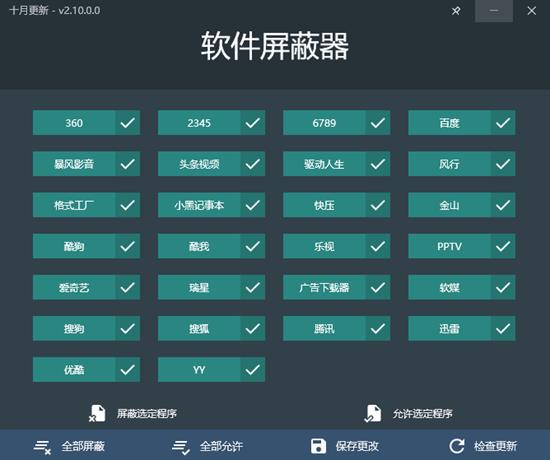Toggle the checkmark beside 乐视
This screenshot has width=550, height=460.
(x=378, y=246)
